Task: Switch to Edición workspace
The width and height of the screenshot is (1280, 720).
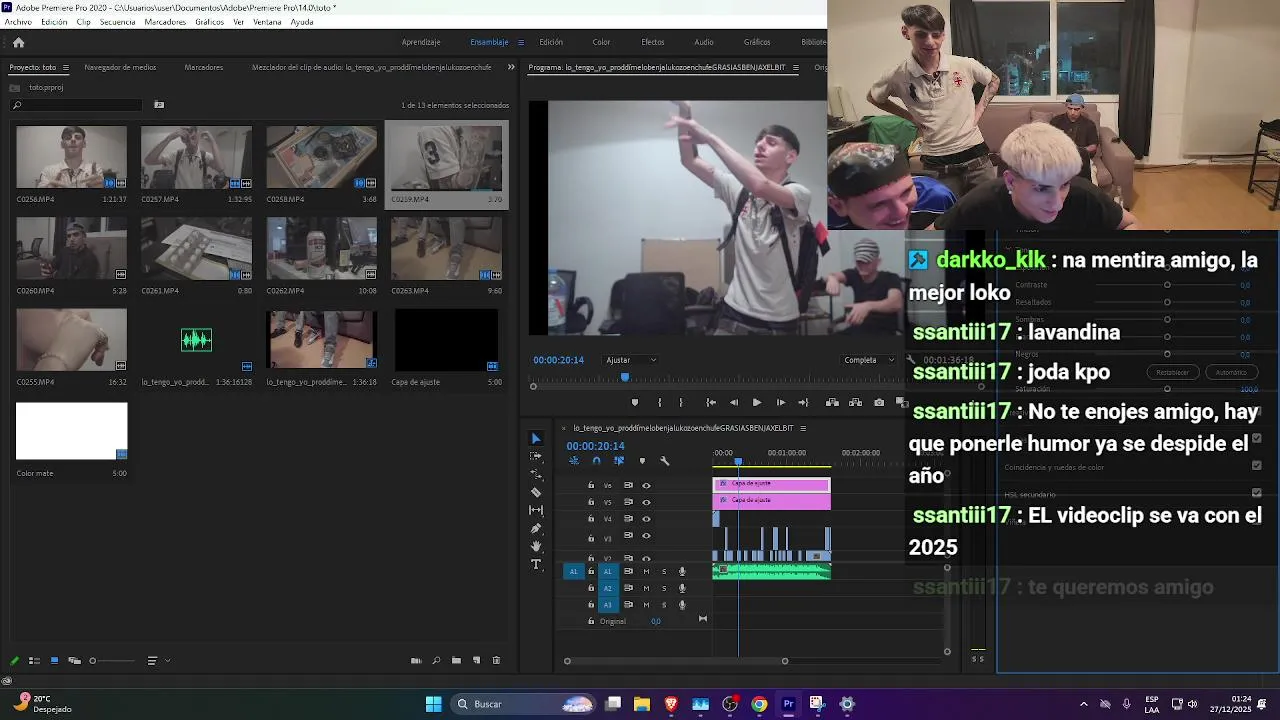Action: pyautogui.click(x=551, y=42)
